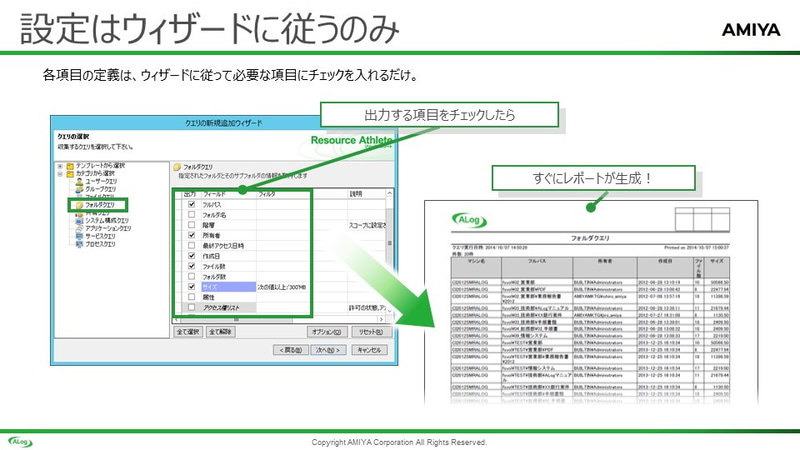Check the 最終アクセス日時 output checkbox

coord(192,245)
